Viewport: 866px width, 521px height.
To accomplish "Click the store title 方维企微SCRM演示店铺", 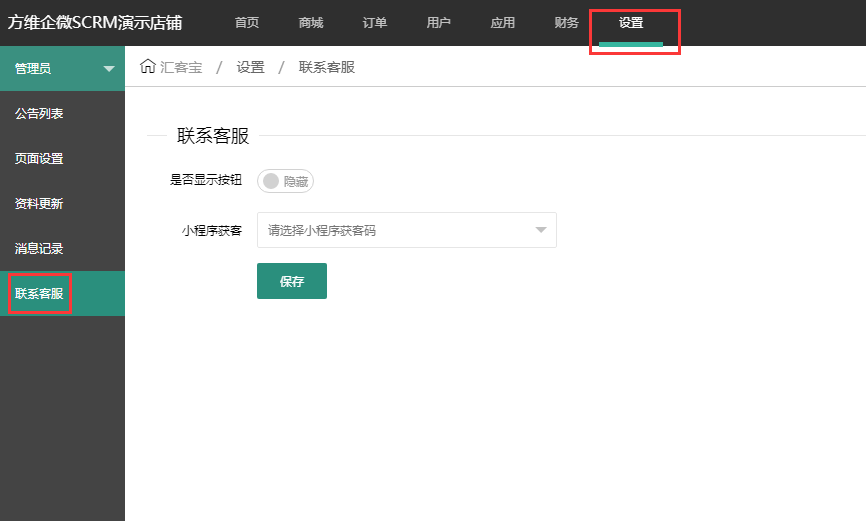I will [94, 23].
